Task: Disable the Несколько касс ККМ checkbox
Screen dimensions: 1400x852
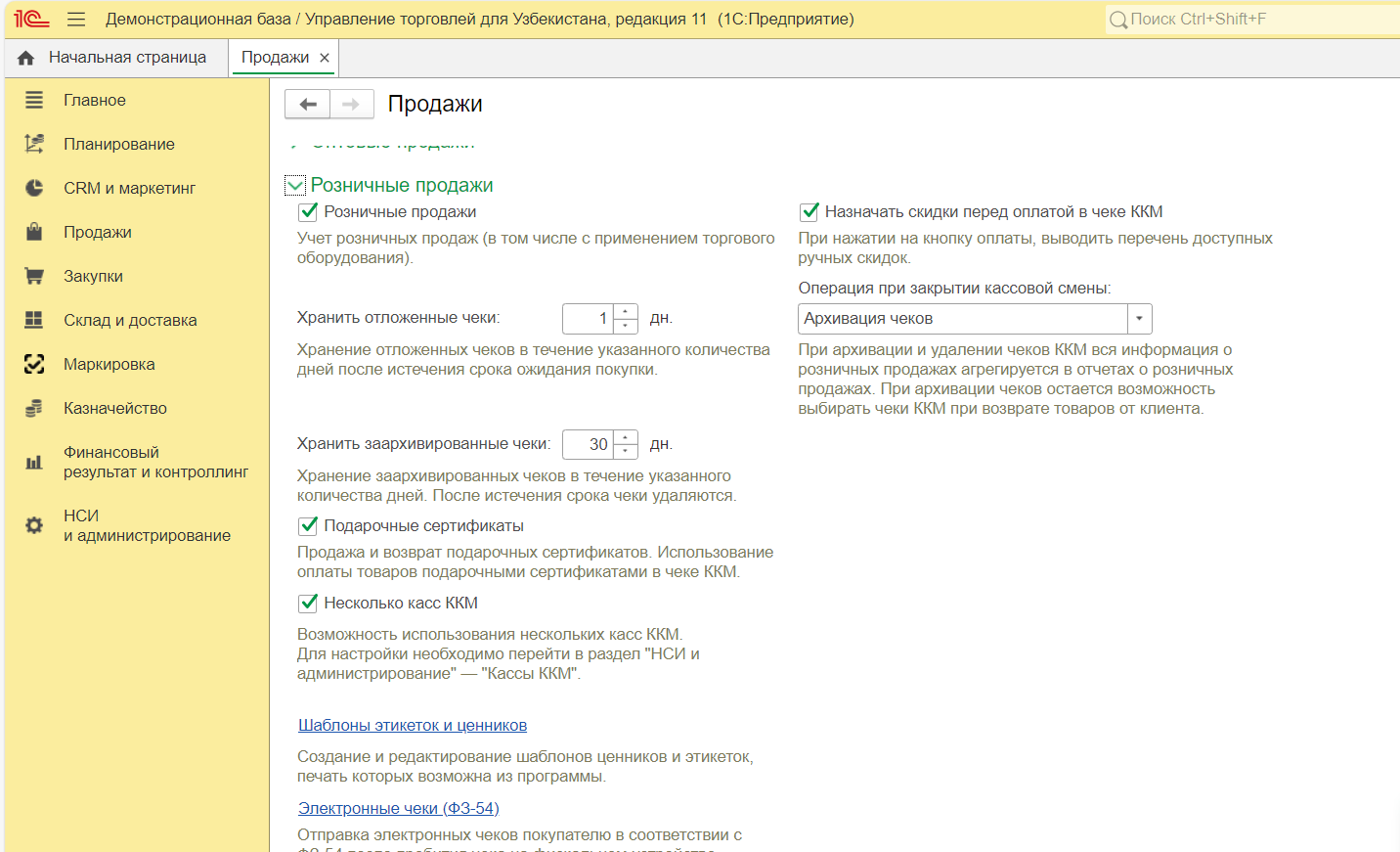Action: [308, 603]
